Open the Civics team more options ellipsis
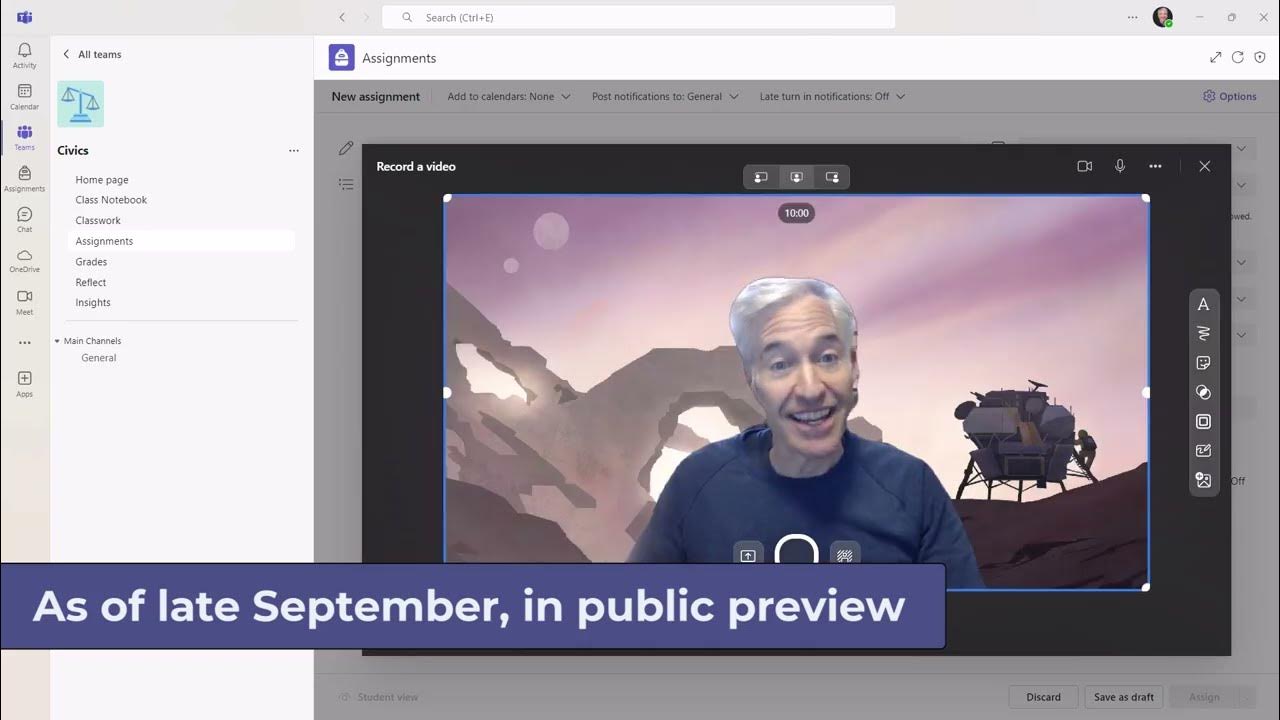 point(293,151)
